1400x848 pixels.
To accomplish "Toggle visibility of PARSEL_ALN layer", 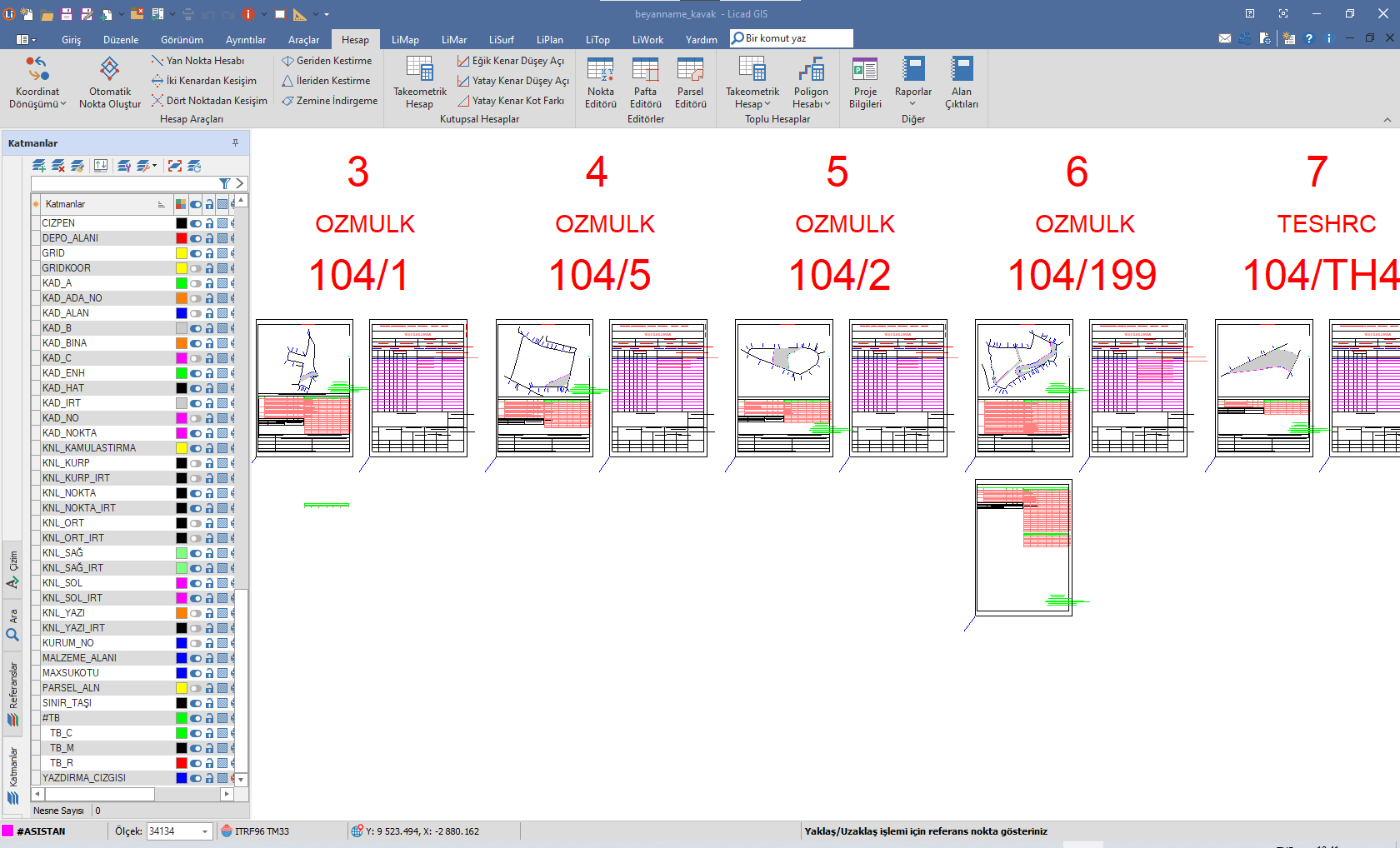I will tap(196, 688).
